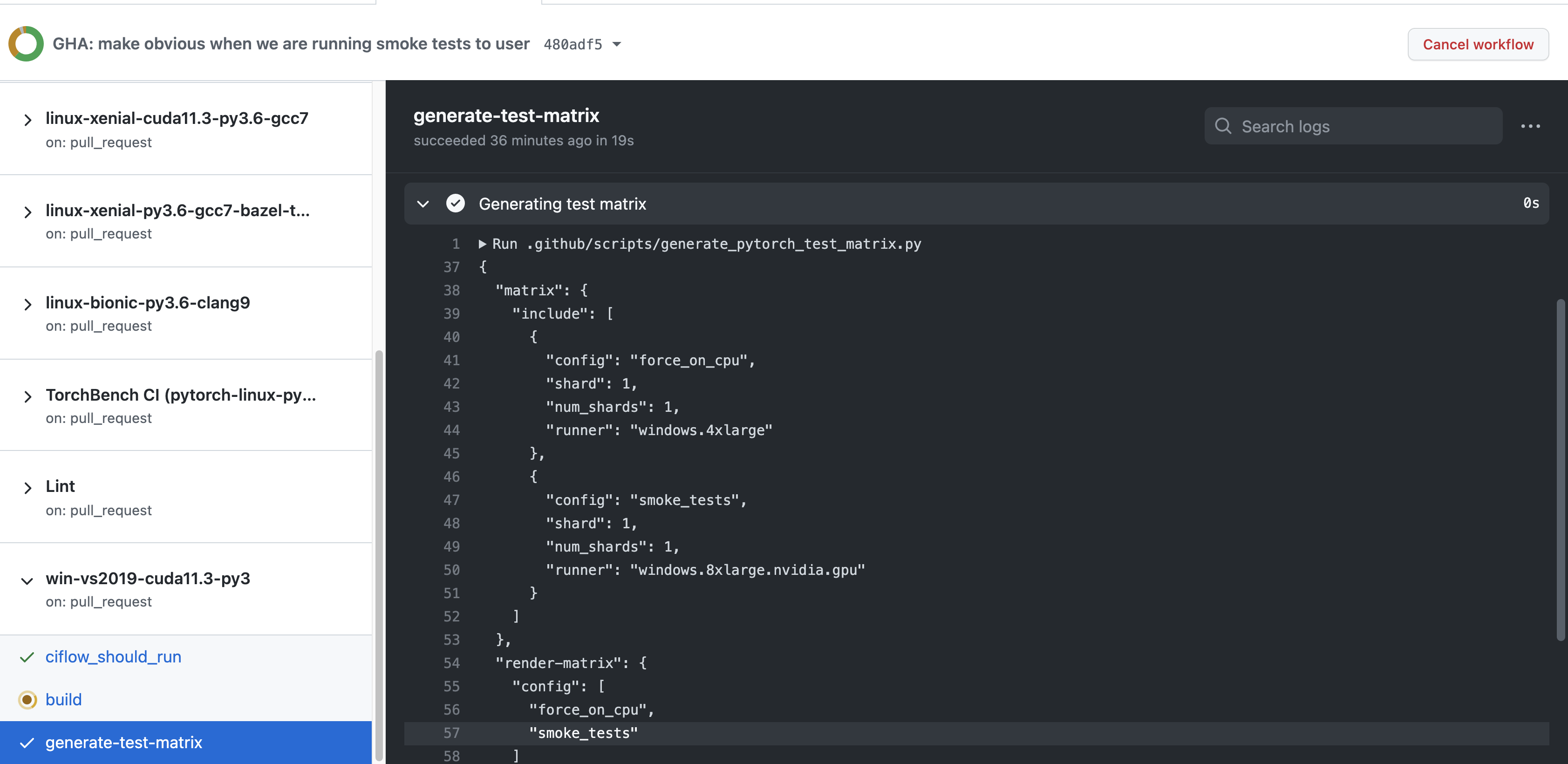Select the build job
The width and height of the screenshot is (1568, 764).
(x=63, y=699)
